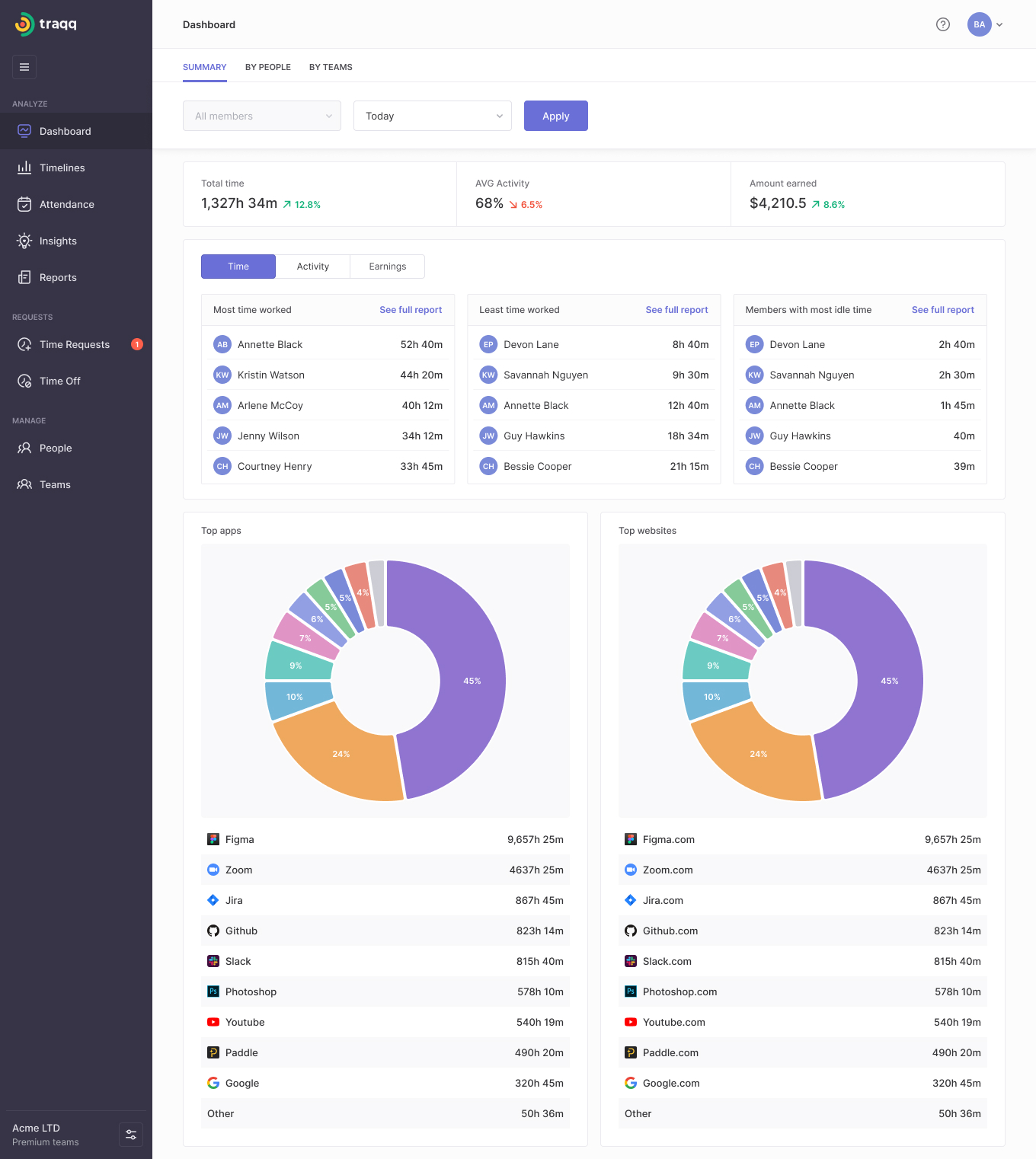Open the Today date range dropdown

433,116
